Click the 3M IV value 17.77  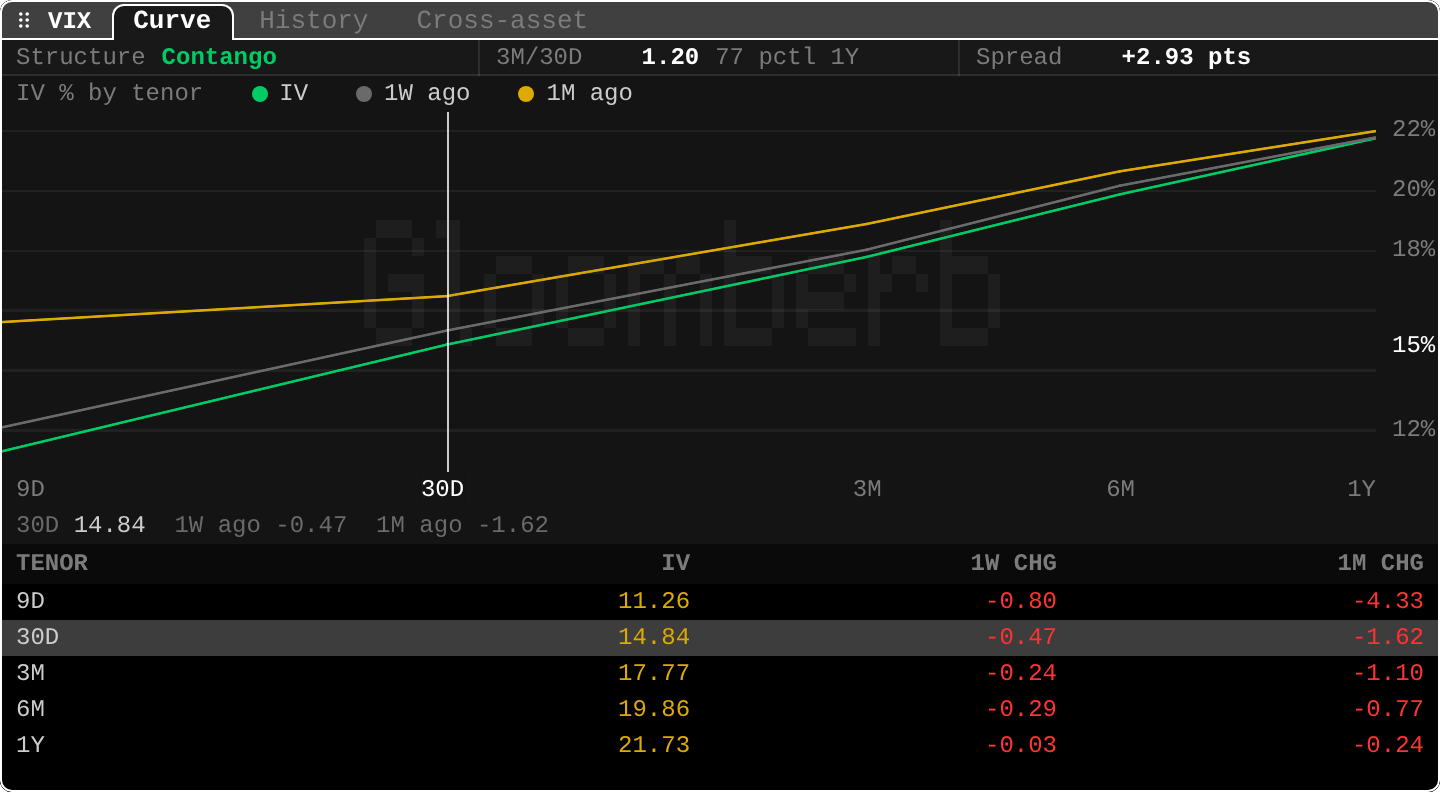click(x=654, y=674)
